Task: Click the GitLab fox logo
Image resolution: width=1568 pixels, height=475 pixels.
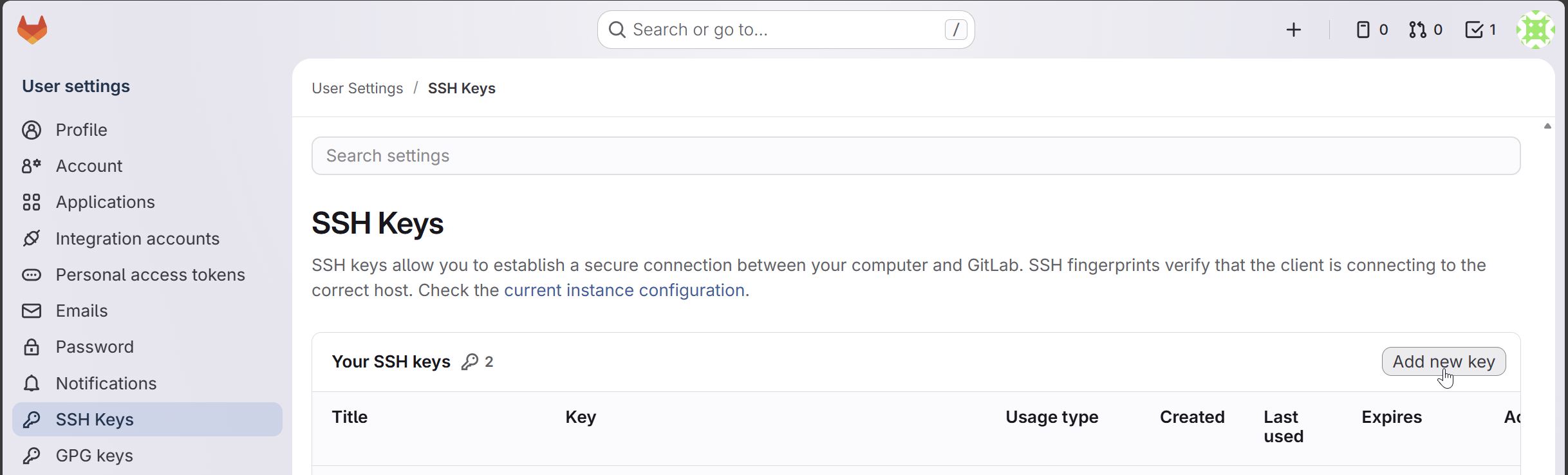Action: tap(32, 28)
